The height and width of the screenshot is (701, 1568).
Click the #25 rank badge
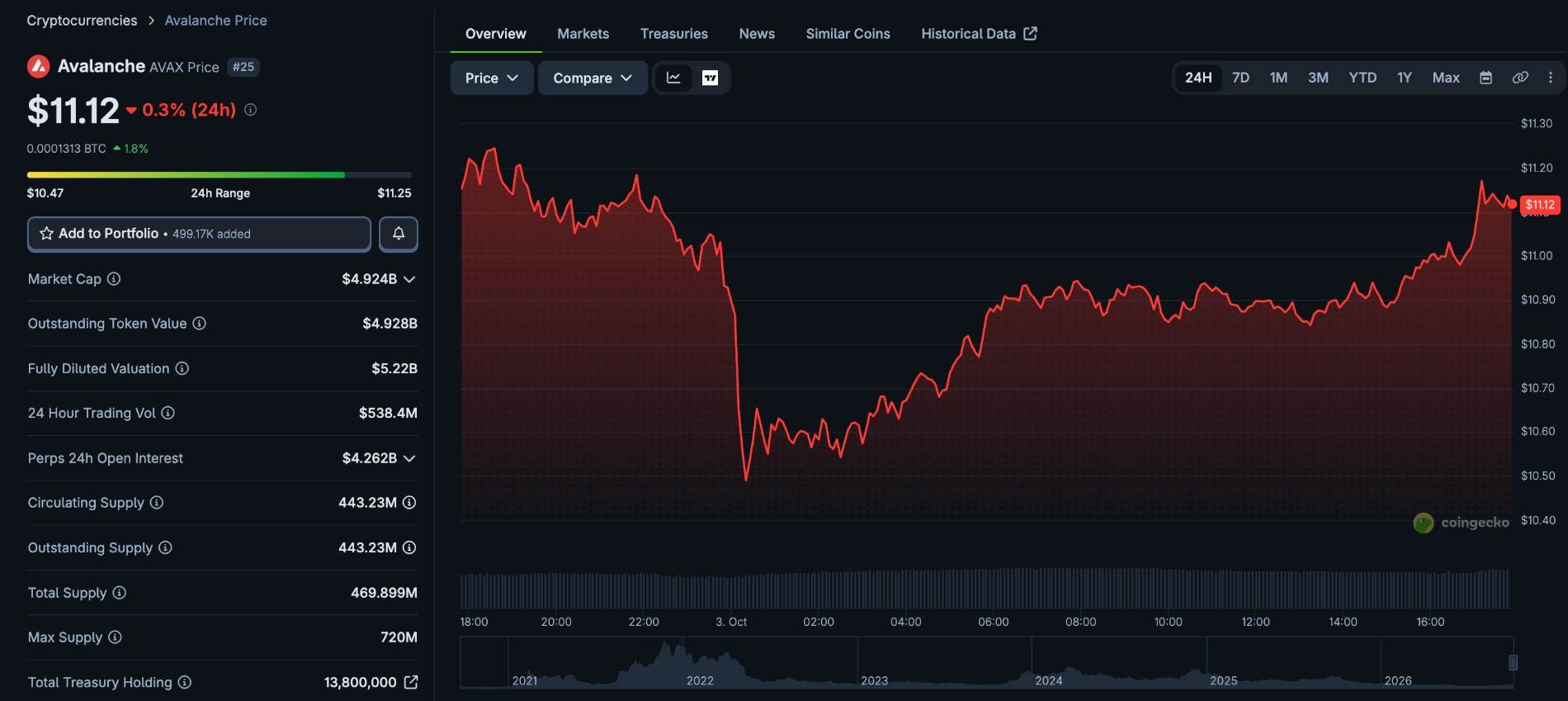[243, 67]
